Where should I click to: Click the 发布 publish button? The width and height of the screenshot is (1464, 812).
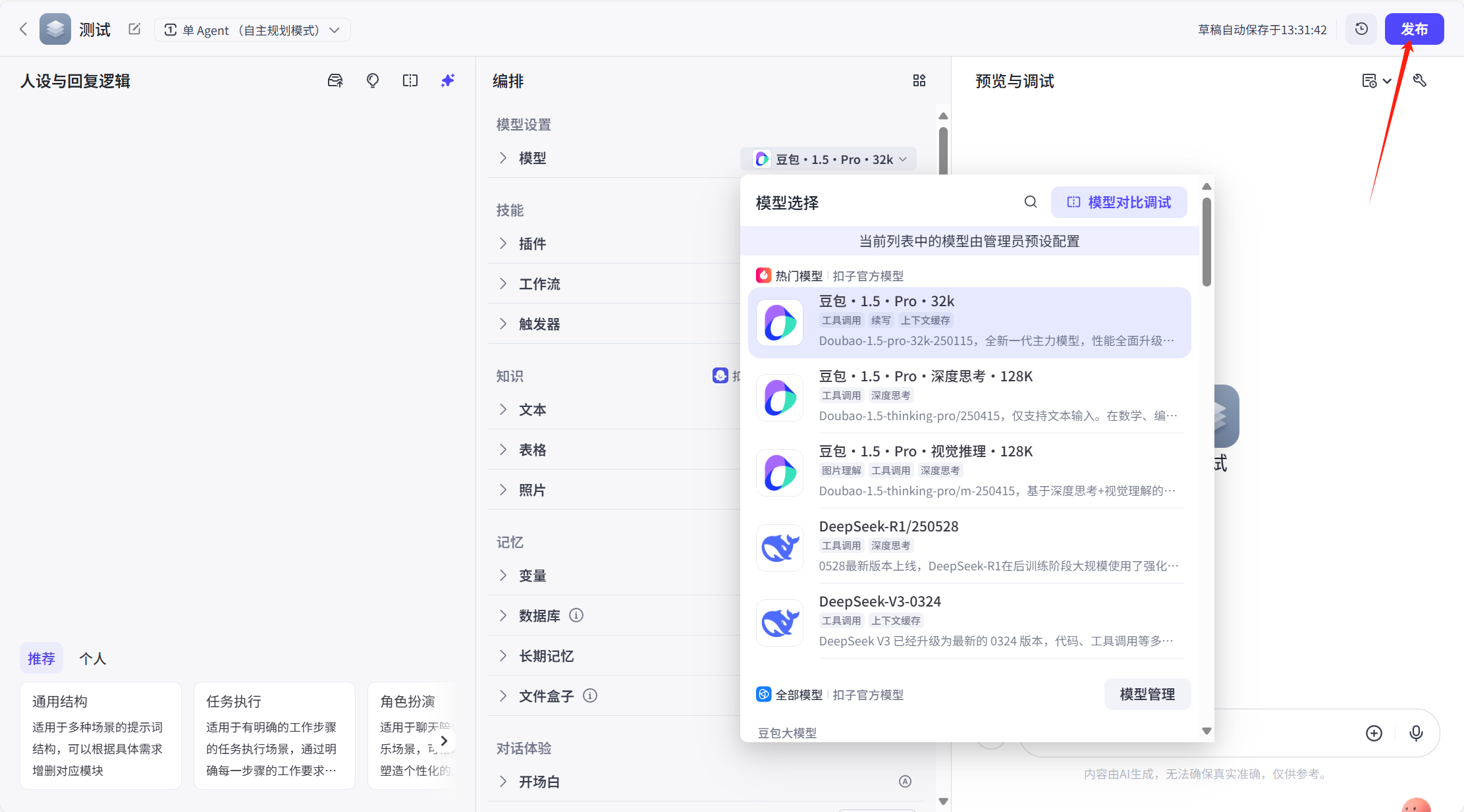1414,29
